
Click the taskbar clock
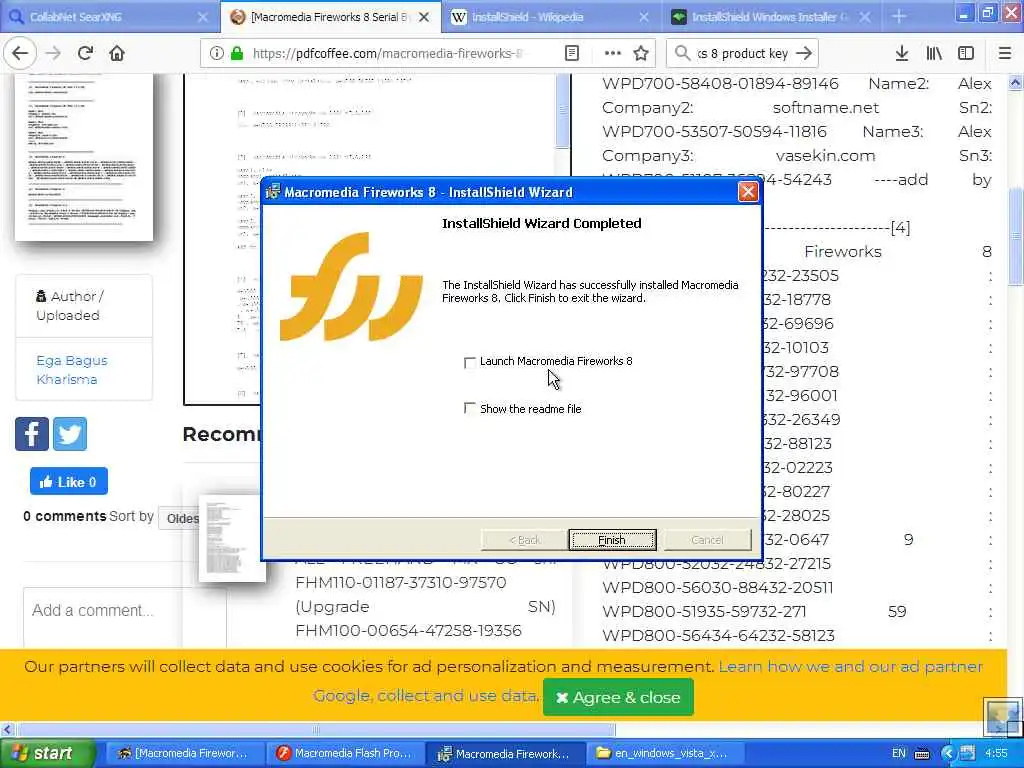(x=996, y=754)
